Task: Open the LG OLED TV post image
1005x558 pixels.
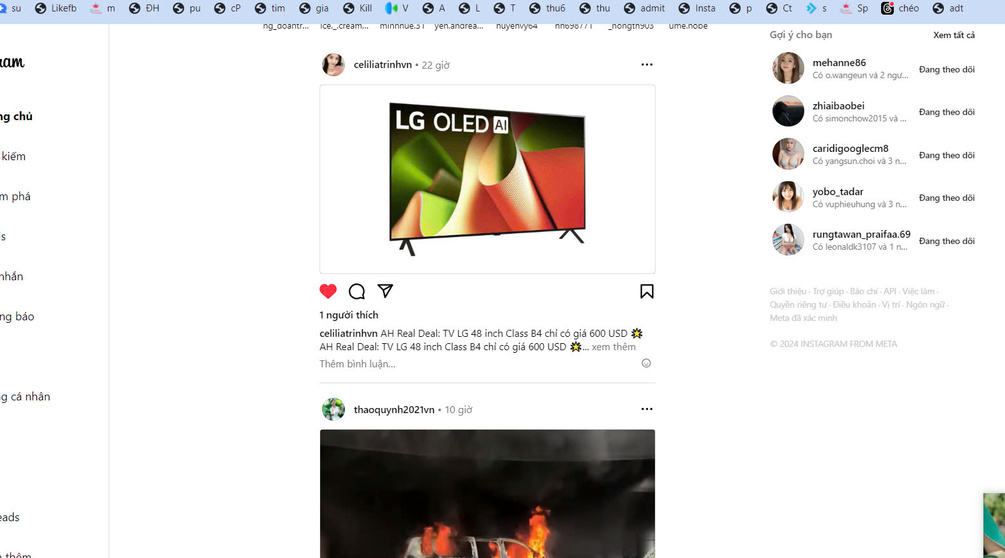Action: 488,179
